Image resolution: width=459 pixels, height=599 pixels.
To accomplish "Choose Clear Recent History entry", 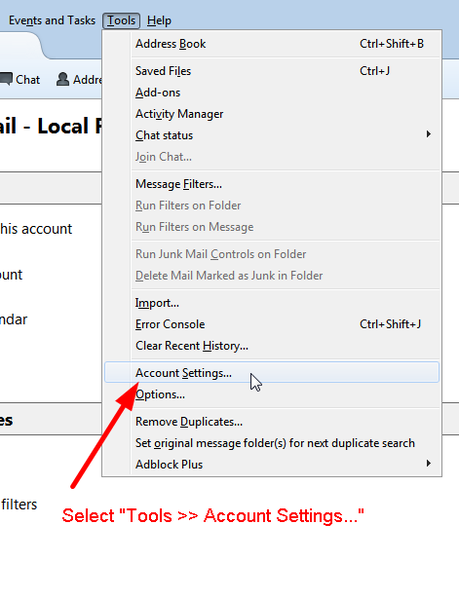I will (272, 345).
